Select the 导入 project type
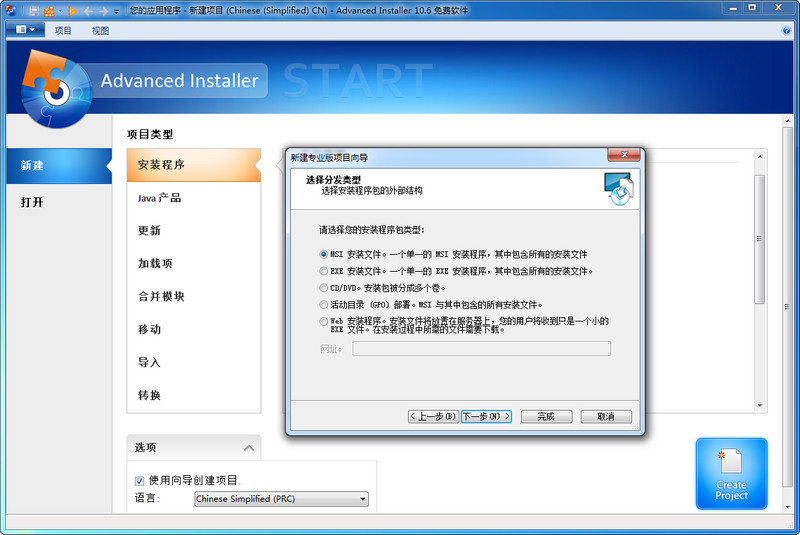The image size is (800, 535). click(194, 363)
